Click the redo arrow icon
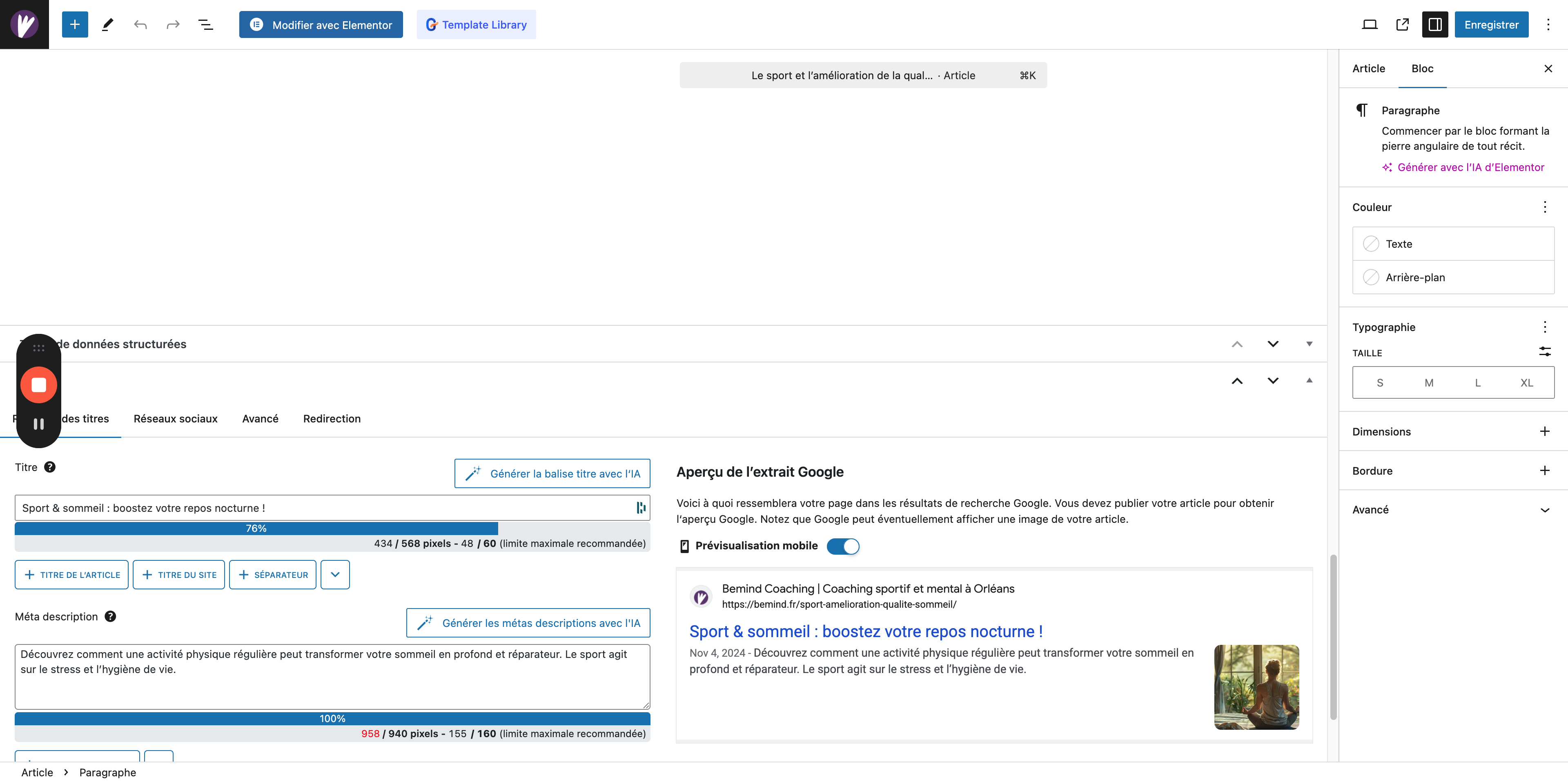The width and height of the screenshot is (1568, 782). (173, 24)
